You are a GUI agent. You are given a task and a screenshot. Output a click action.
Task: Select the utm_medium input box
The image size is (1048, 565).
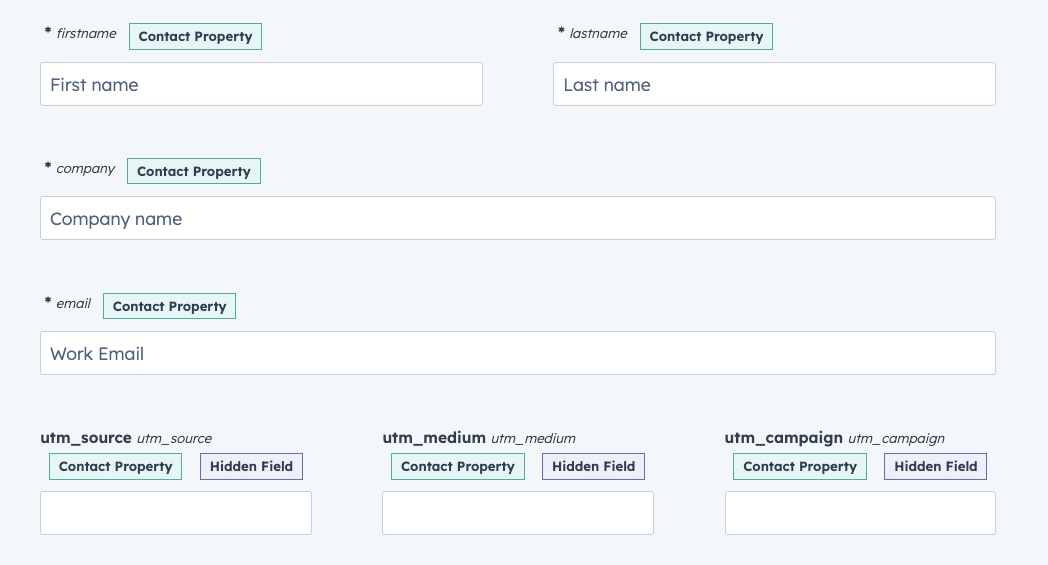click(x=518, y=513)
